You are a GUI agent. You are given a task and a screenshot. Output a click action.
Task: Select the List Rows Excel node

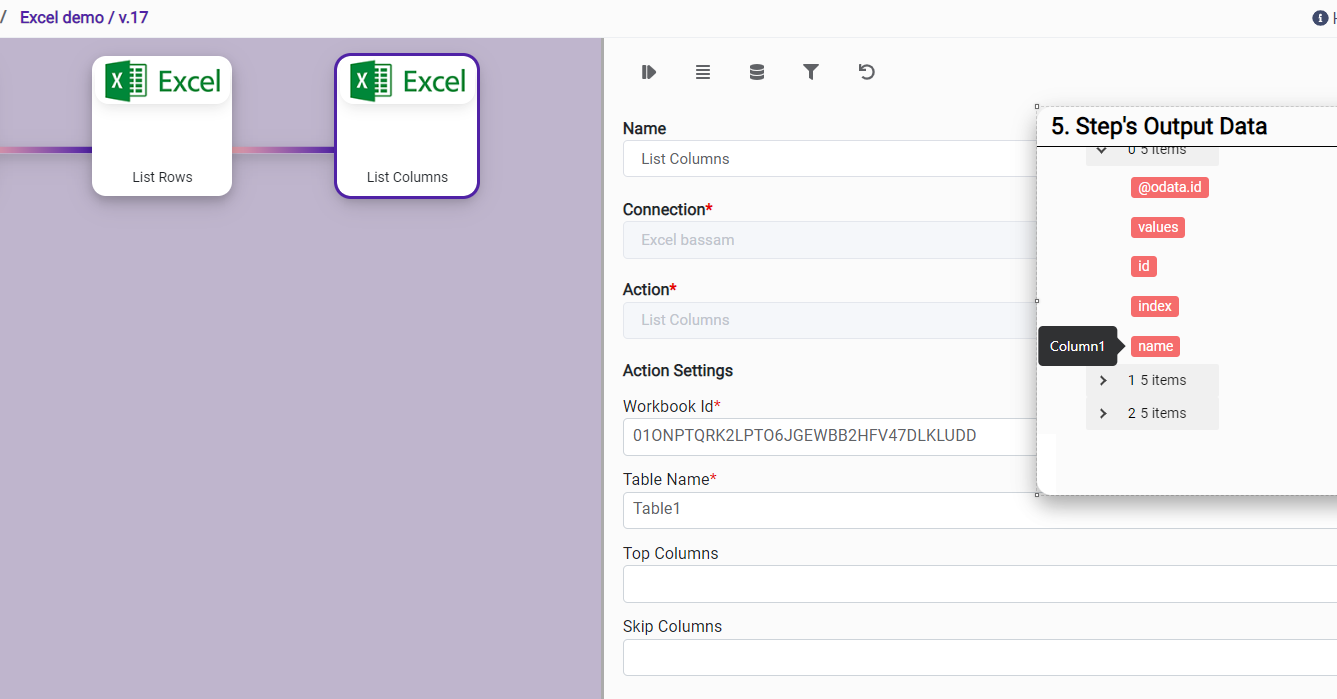point(162,126)
